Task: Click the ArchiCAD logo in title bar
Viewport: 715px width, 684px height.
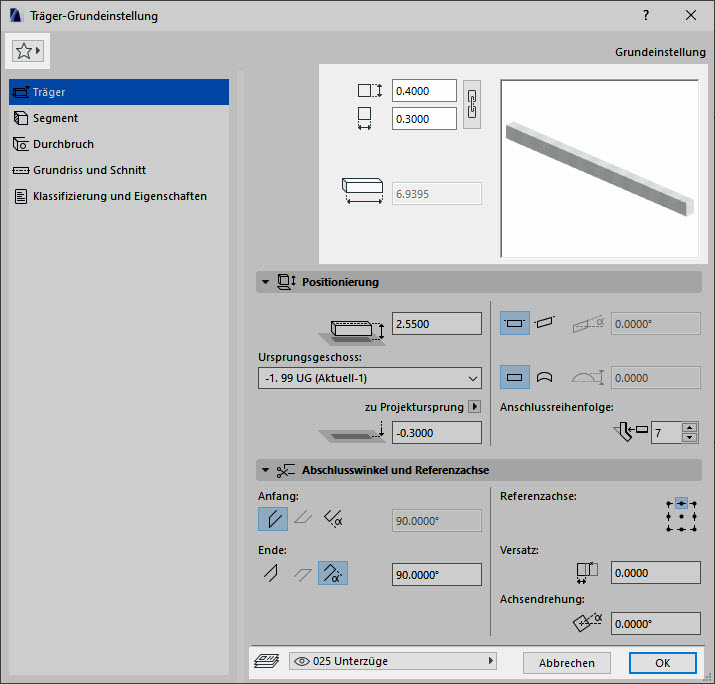Action: point(16,16)
